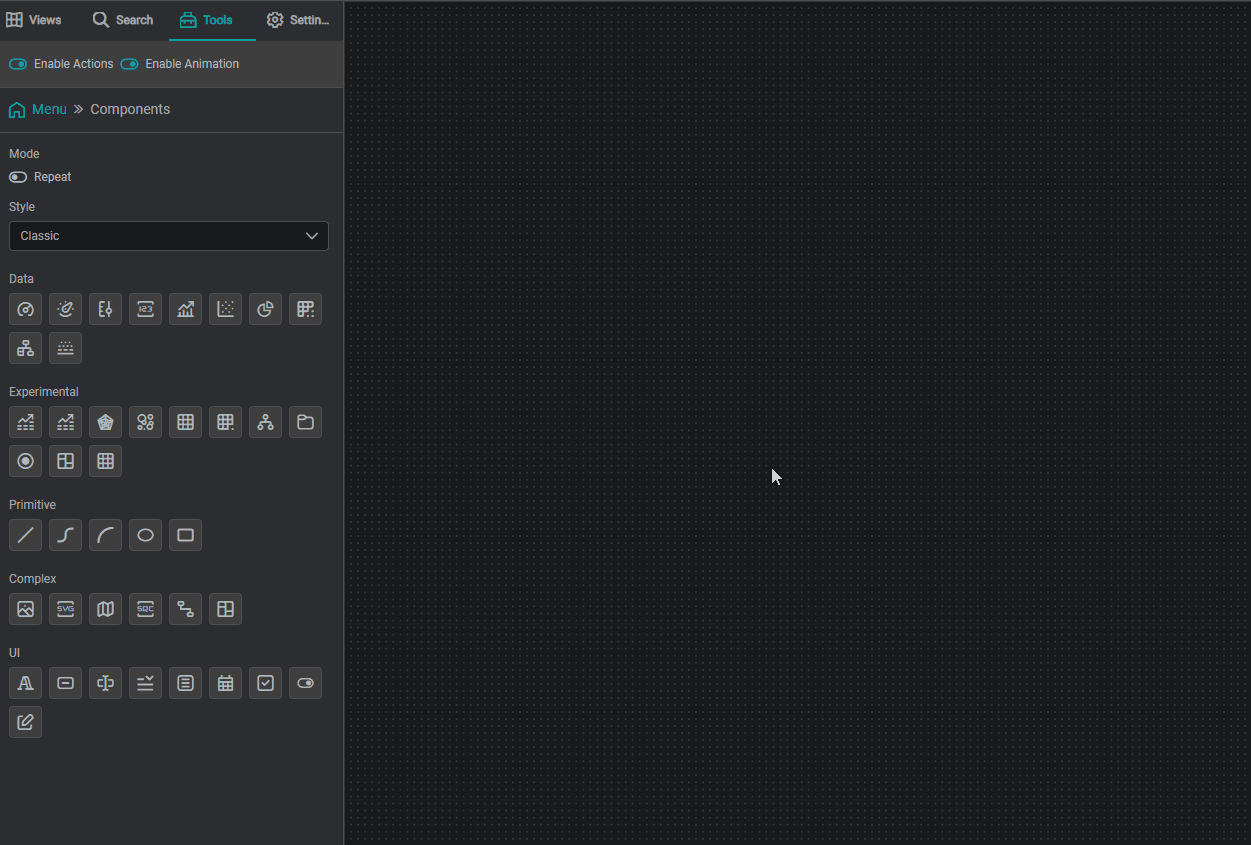Add the checkbox UI component

tap(266, 683)
